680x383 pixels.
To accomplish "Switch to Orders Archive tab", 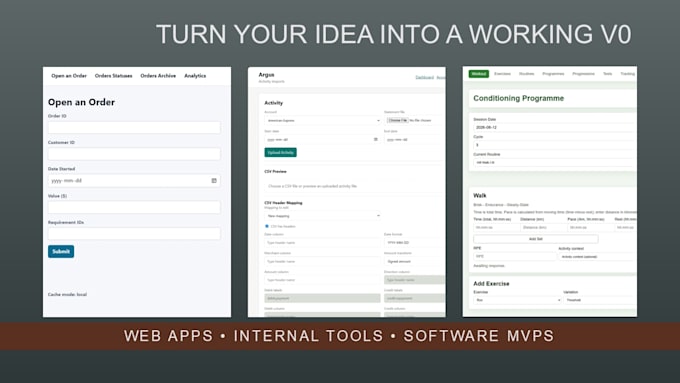I will pos(158,75).
